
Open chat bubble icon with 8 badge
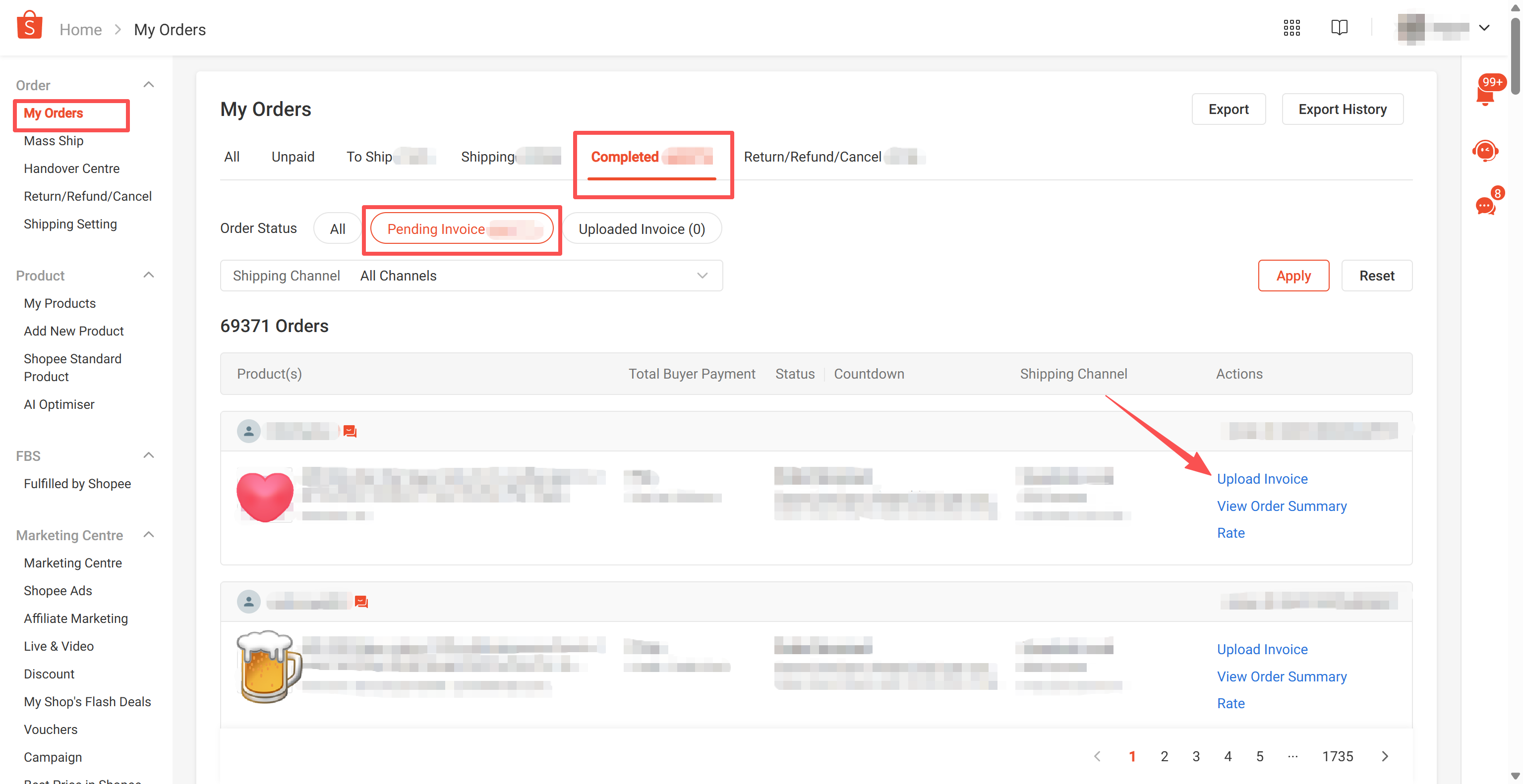[1484, 205]
